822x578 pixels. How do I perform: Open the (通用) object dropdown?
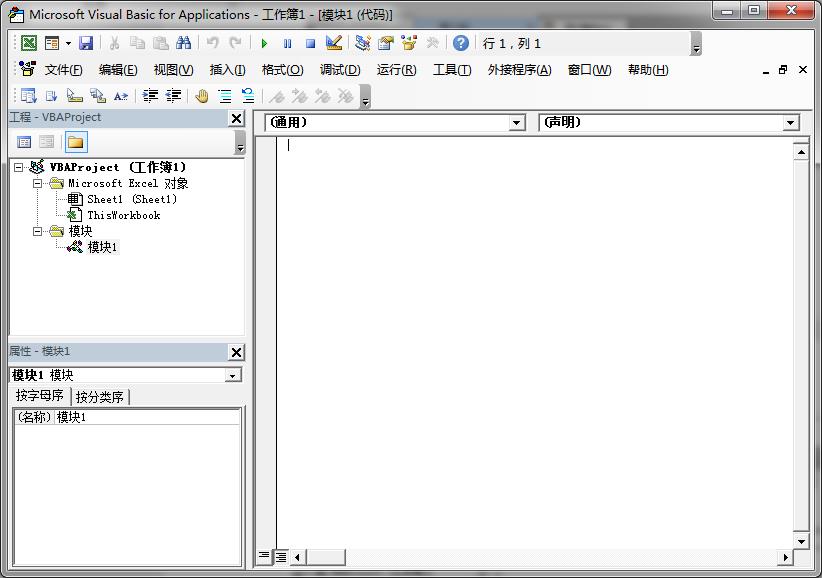pyautogui.click(x=516, y=123)
